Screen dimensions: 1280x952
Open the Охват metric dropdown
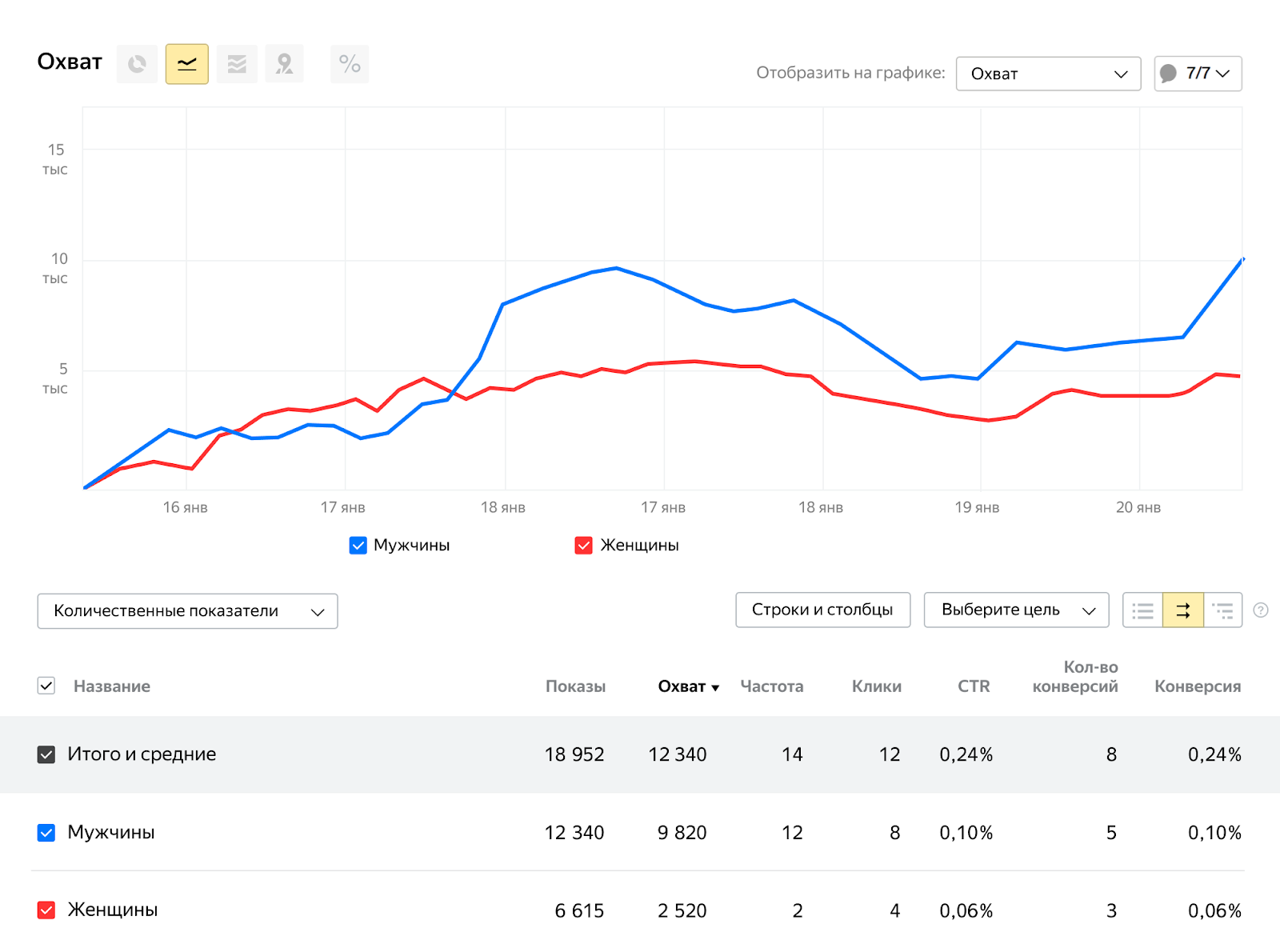point(1048,74)
